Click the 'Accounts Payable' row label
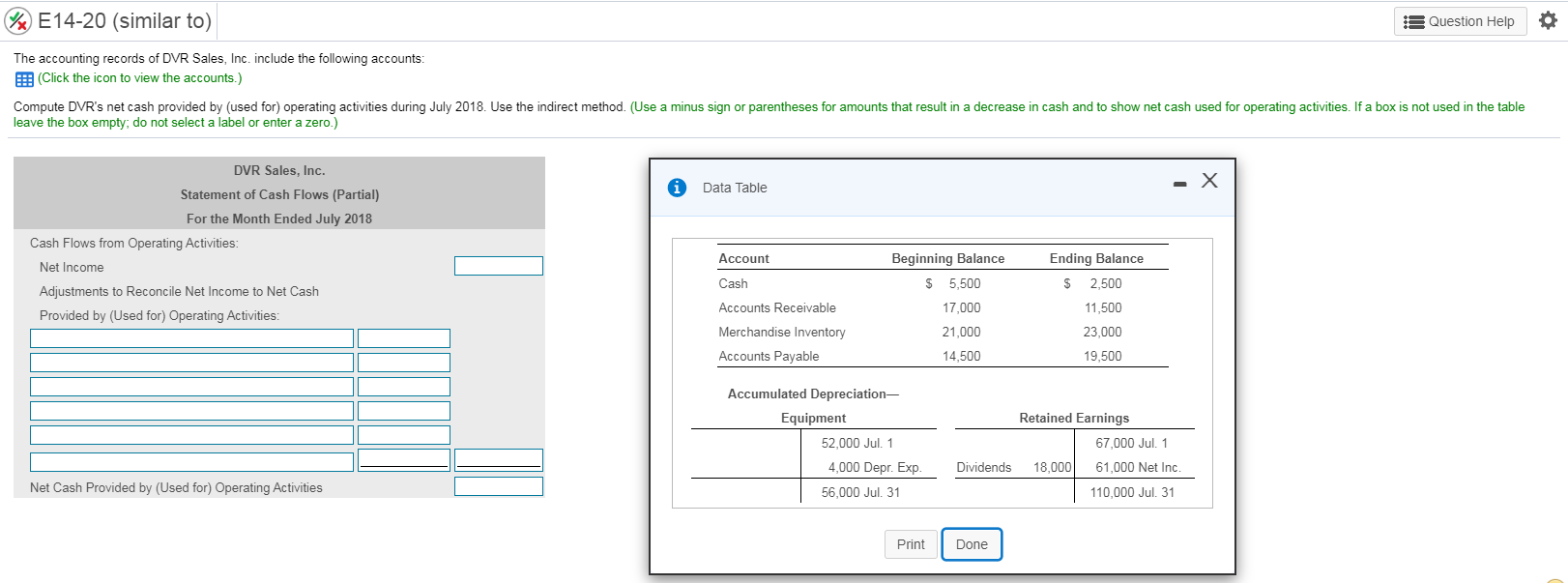 pos(769,356)
